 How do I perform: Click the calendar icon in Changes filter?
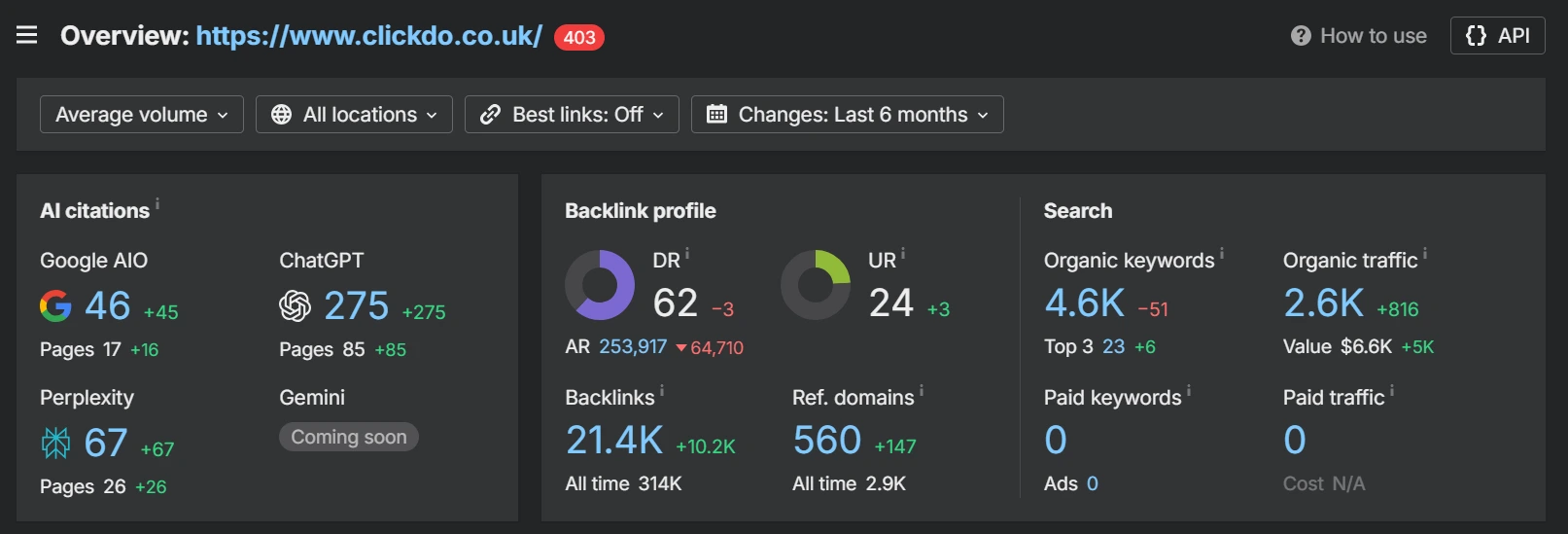[x=716, y=115]
